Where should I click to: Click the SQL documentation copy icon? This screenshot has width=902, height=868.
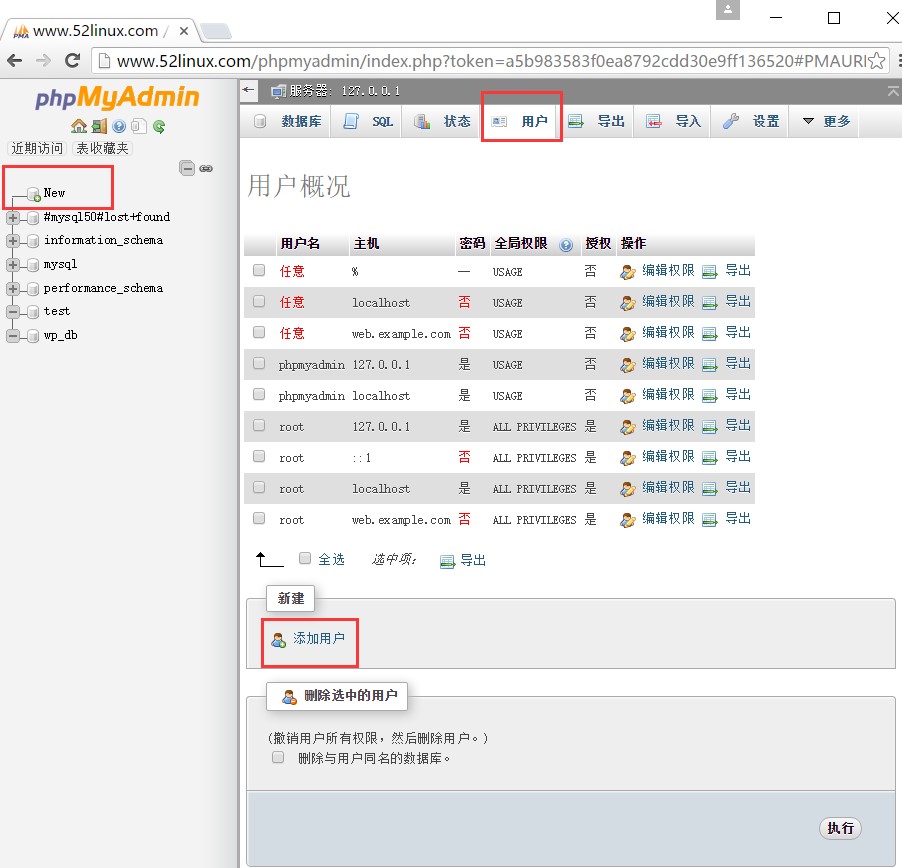click(x=139, y=126)
